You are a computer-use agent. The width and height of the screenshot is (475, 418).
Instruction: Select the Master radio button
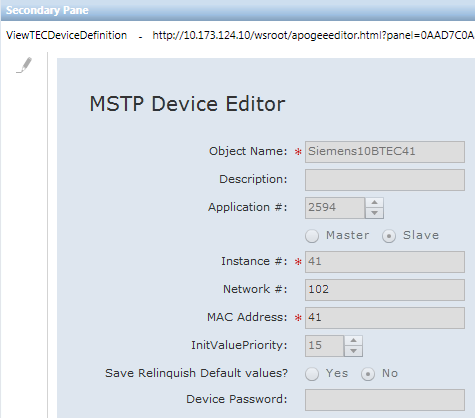[312, 236]
